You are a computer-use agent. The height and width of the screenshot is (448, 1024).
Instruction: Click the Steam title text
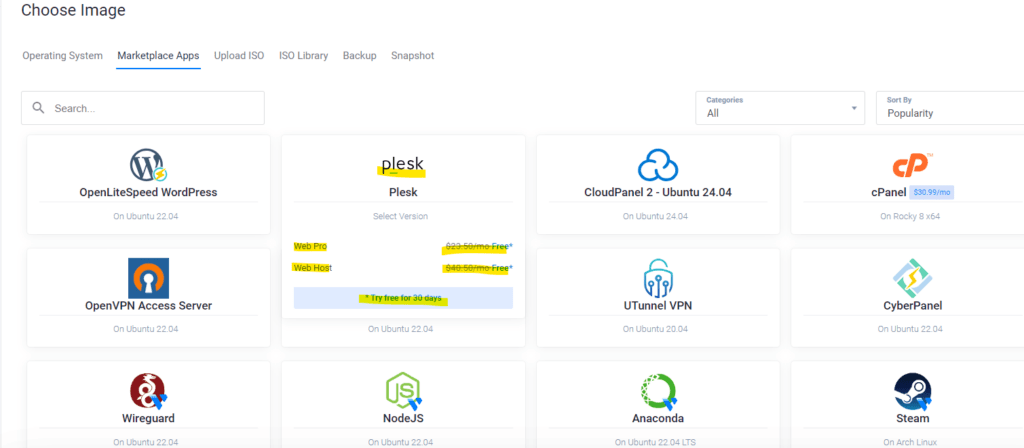[x=912, y=418]
